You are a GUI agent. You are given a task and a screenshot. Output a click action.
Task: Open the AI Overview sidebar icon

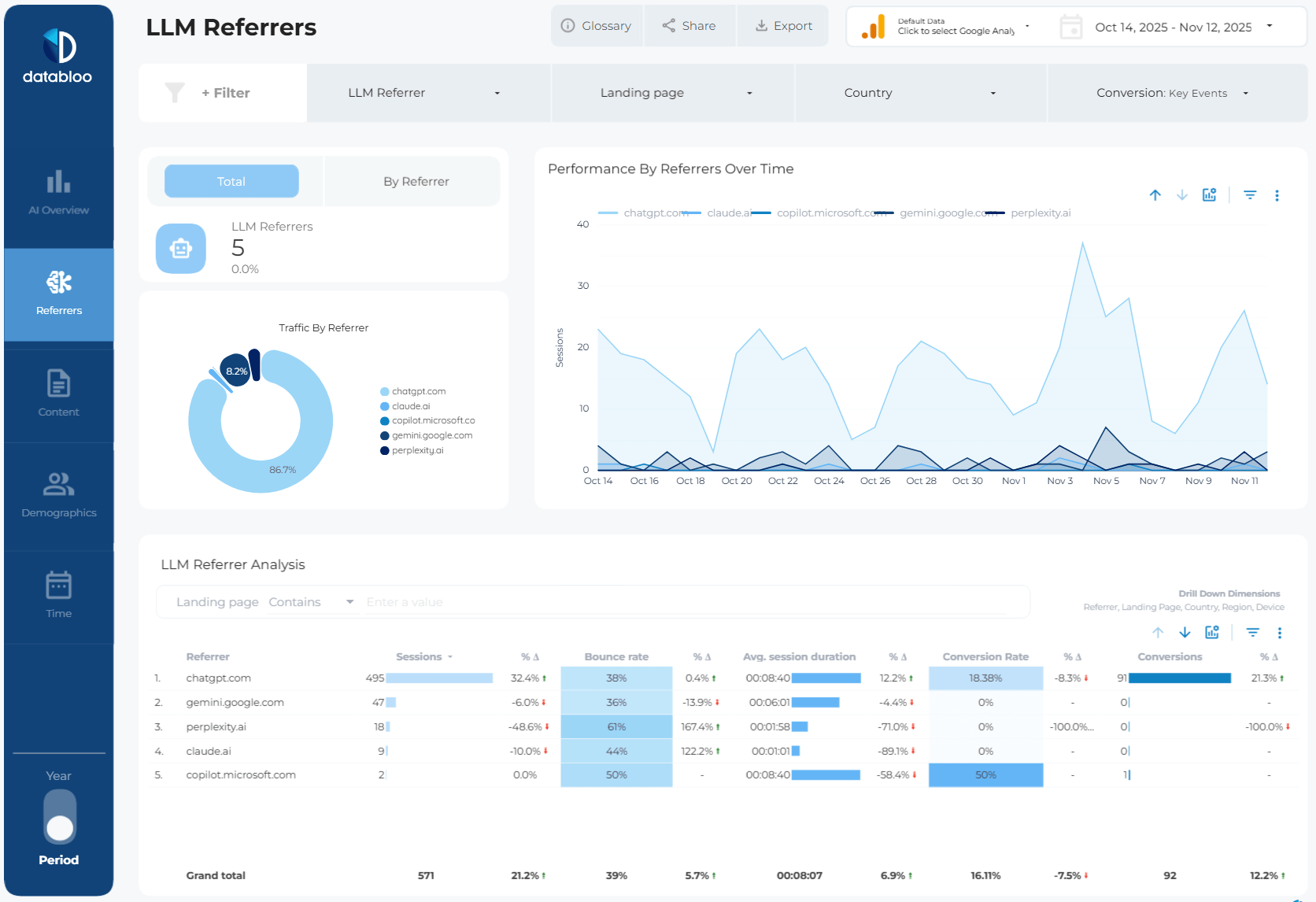[x=58, y=183]
